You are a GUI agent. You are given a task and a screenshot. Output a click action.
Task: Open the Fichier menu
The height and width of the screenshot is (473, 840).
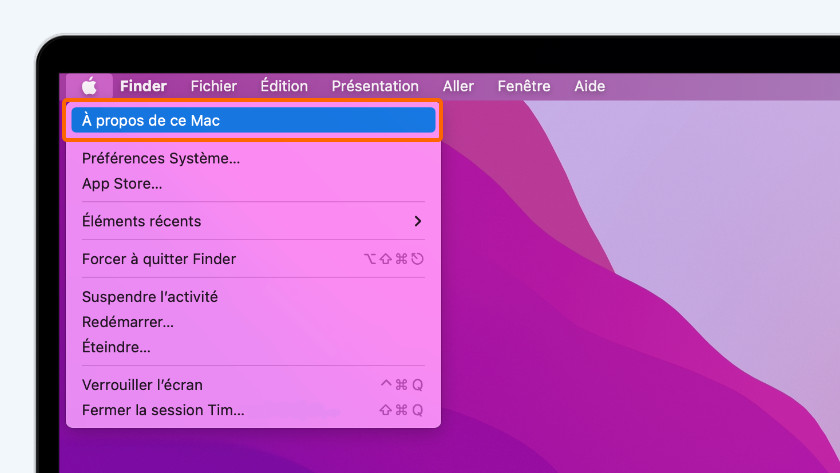pos(213,86)
